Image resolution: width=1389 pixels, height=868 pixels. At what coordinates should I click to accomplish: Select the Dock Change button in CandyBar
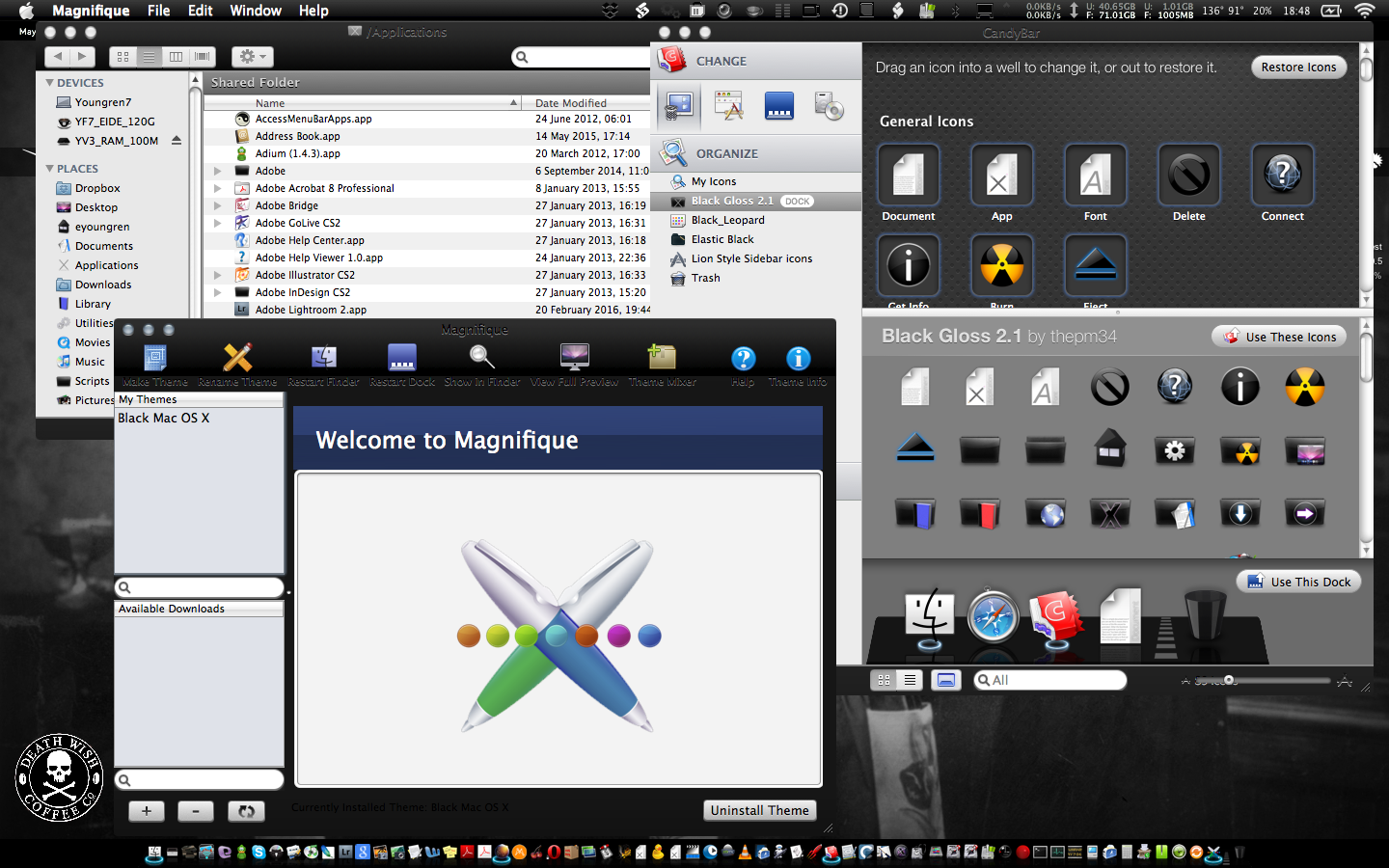(x=778, y=105)
